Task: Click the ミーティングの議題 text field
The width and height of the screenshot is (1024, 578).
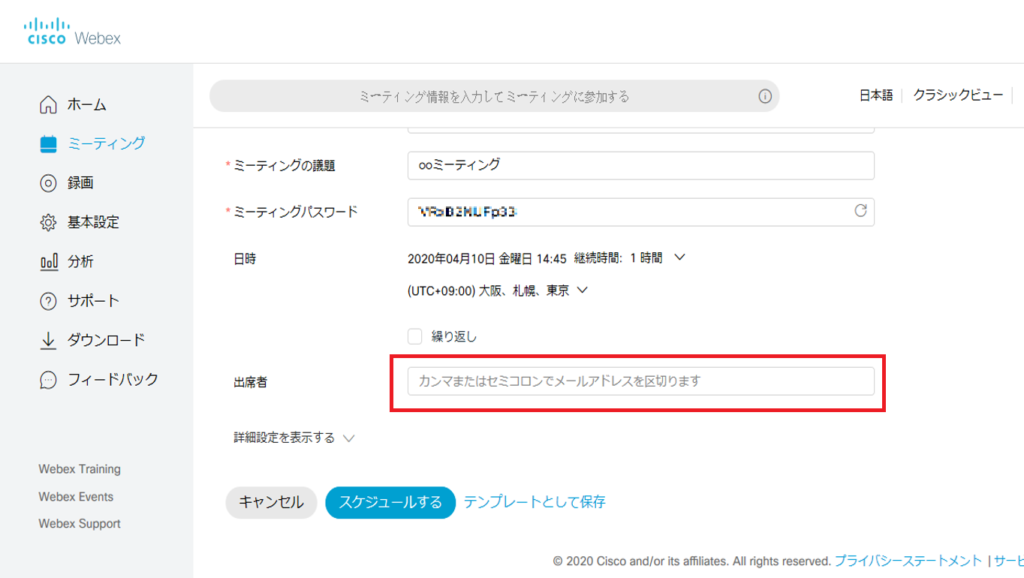Action: click(641, 165)
